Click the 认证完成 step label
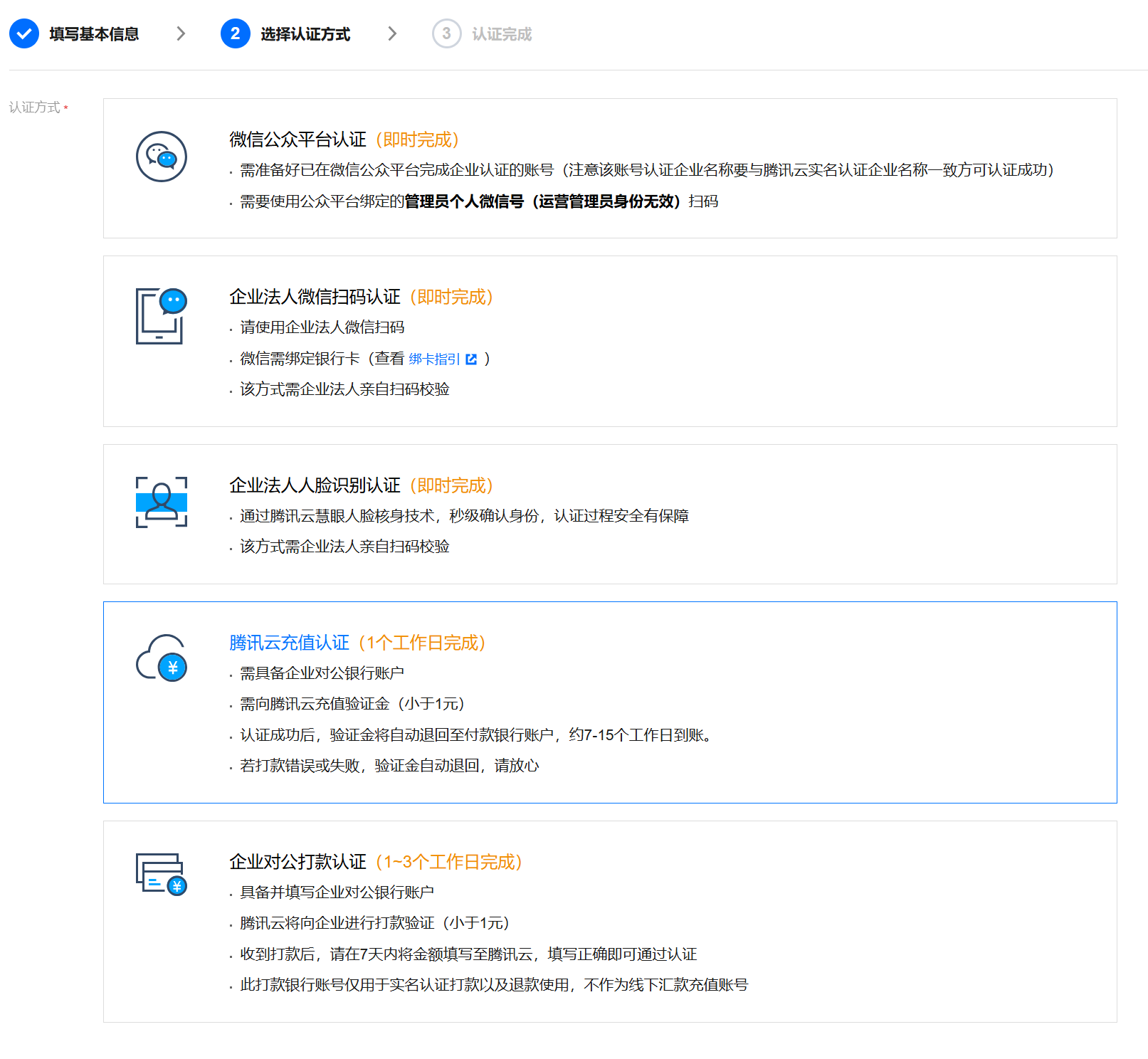This screenshot has width=1148, height=1059. (502, 34)
